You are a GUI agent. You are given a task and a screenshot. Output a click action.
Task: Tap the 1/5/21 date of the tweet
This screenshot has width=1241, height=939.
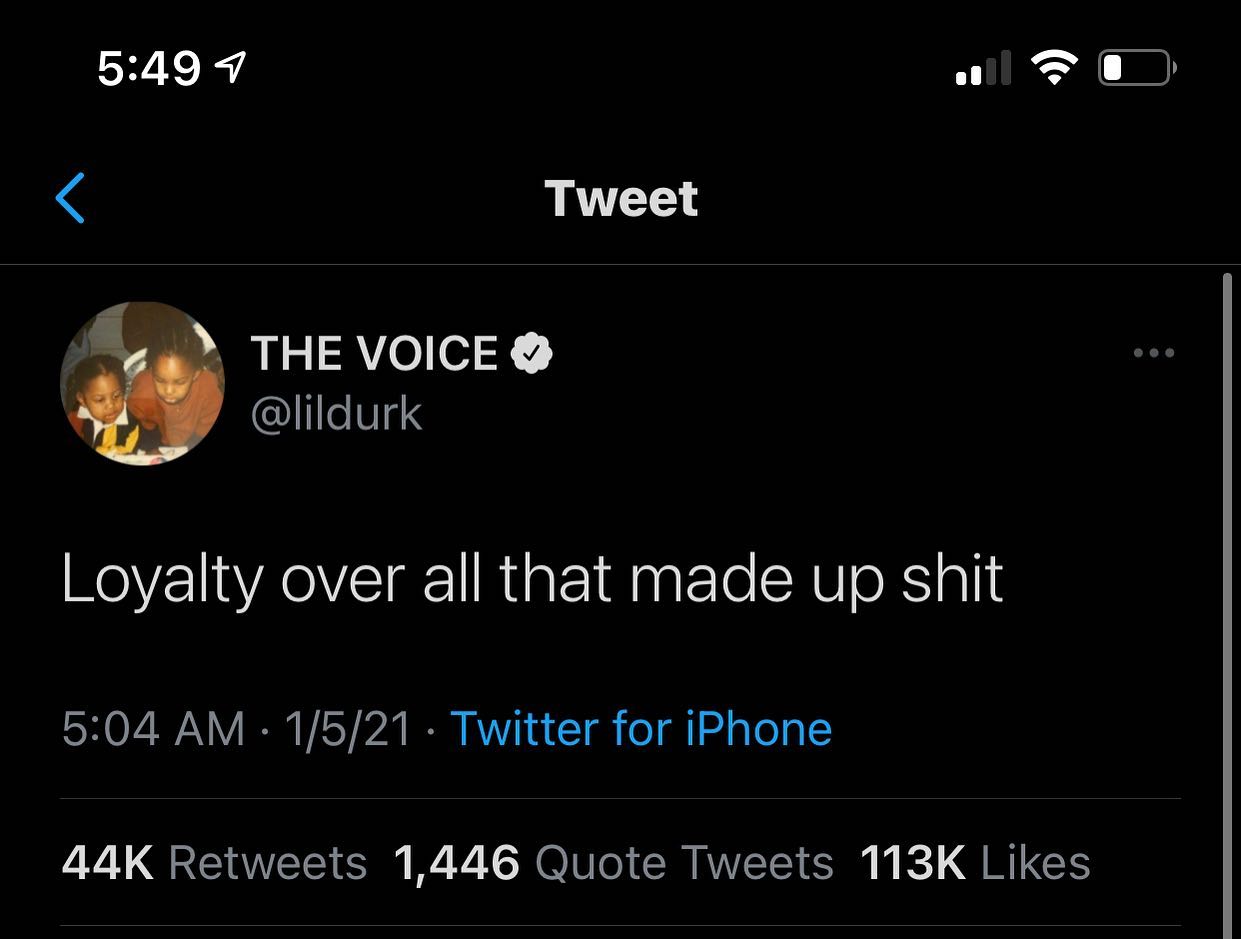(x=348, y=728)
